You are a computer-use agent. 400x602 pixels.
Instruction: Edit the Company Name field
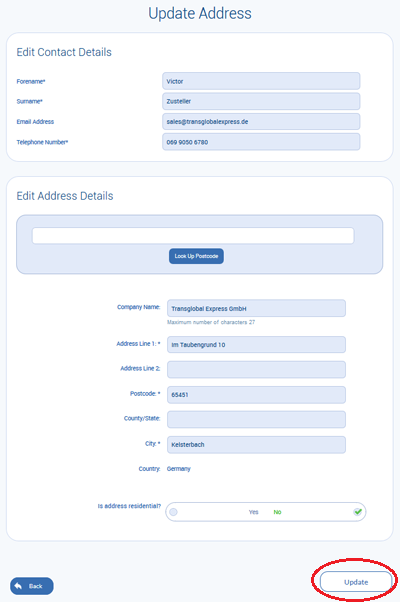point(256,308)
